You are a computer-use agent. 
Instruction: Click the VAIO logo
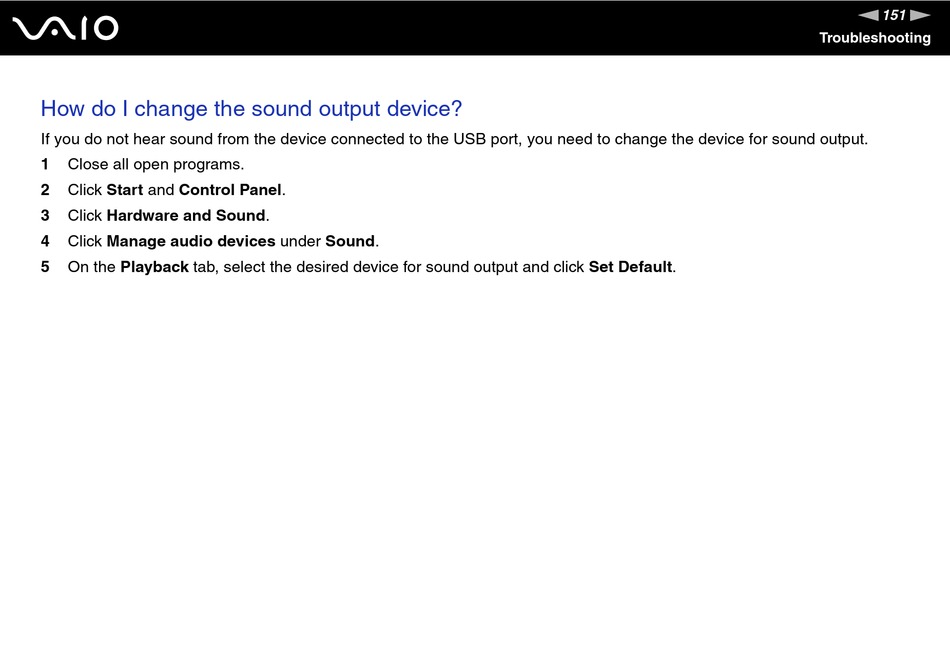65,28
